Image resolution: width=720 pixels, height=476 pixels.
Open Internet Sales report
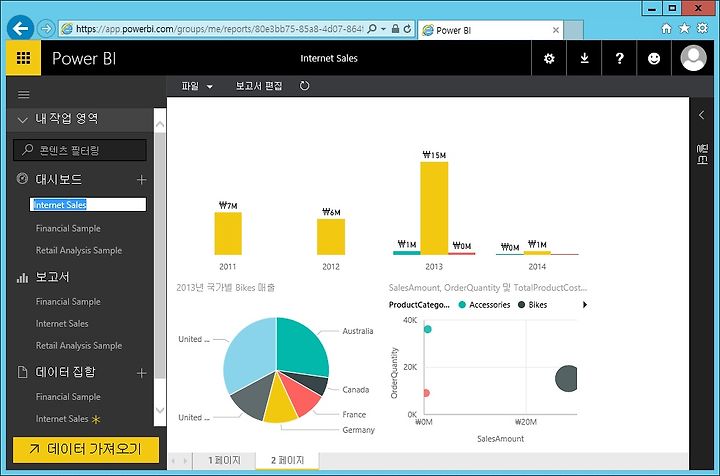click(62, 324)
